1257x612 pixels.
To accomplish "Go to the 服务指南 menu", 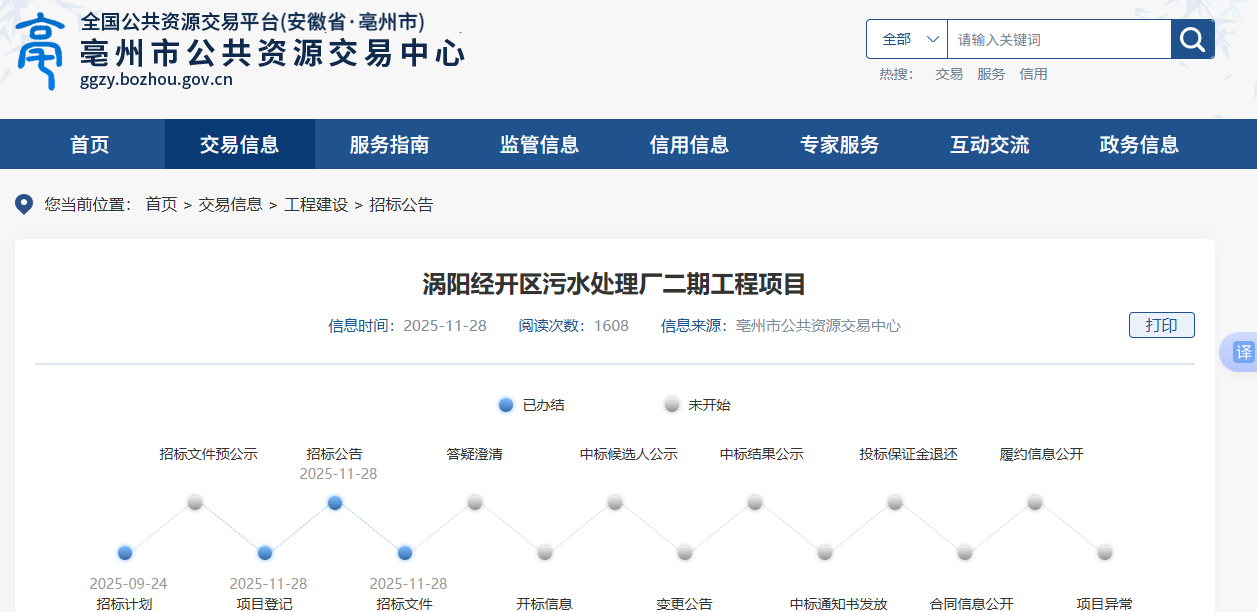I will coord(389,145).
